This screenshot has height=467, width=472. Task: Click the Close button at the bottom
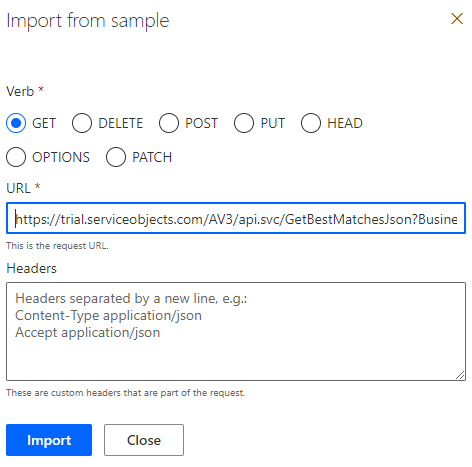[144, 440]
